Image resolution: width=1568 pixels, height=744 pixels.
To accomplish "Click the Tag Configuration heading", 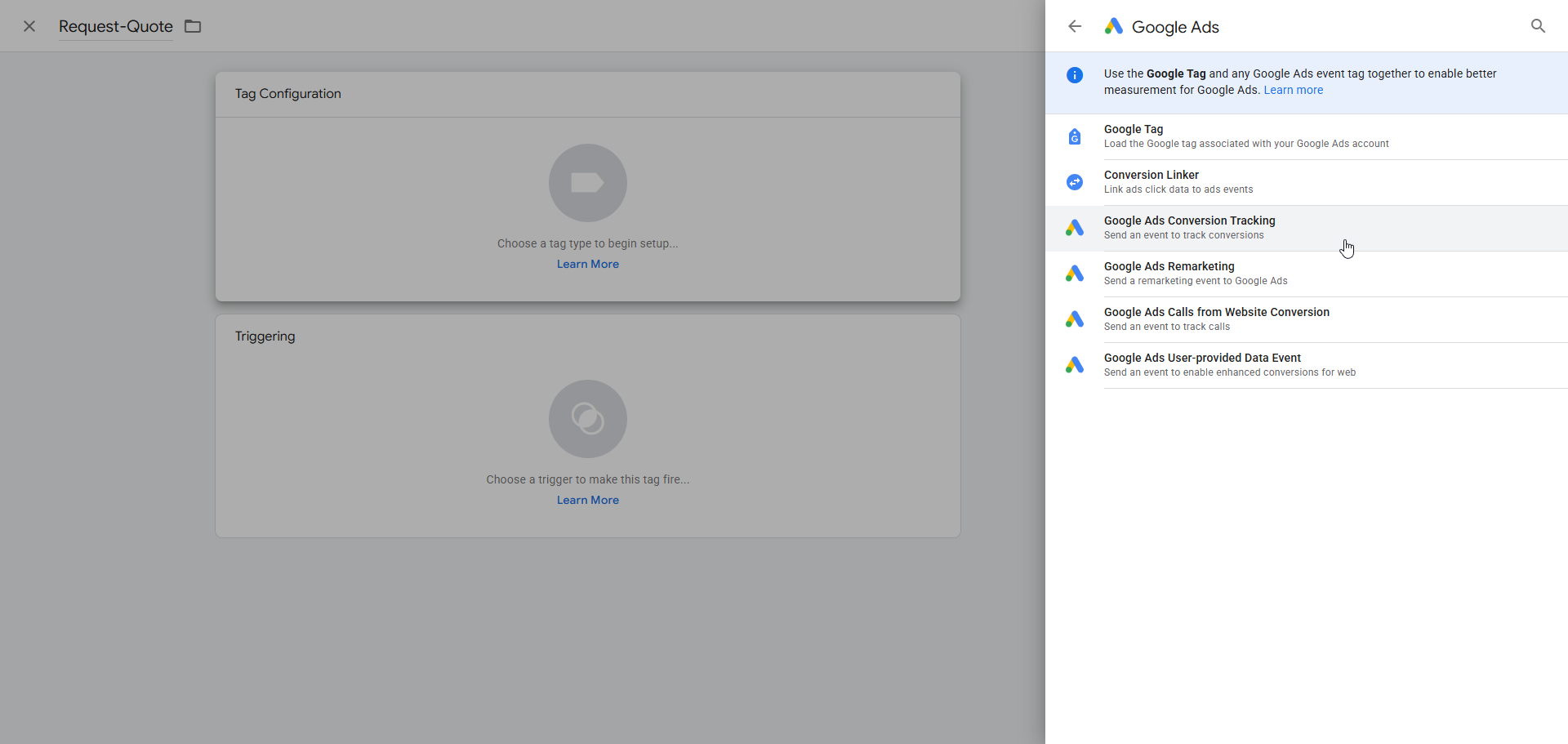I will point(288,94).
